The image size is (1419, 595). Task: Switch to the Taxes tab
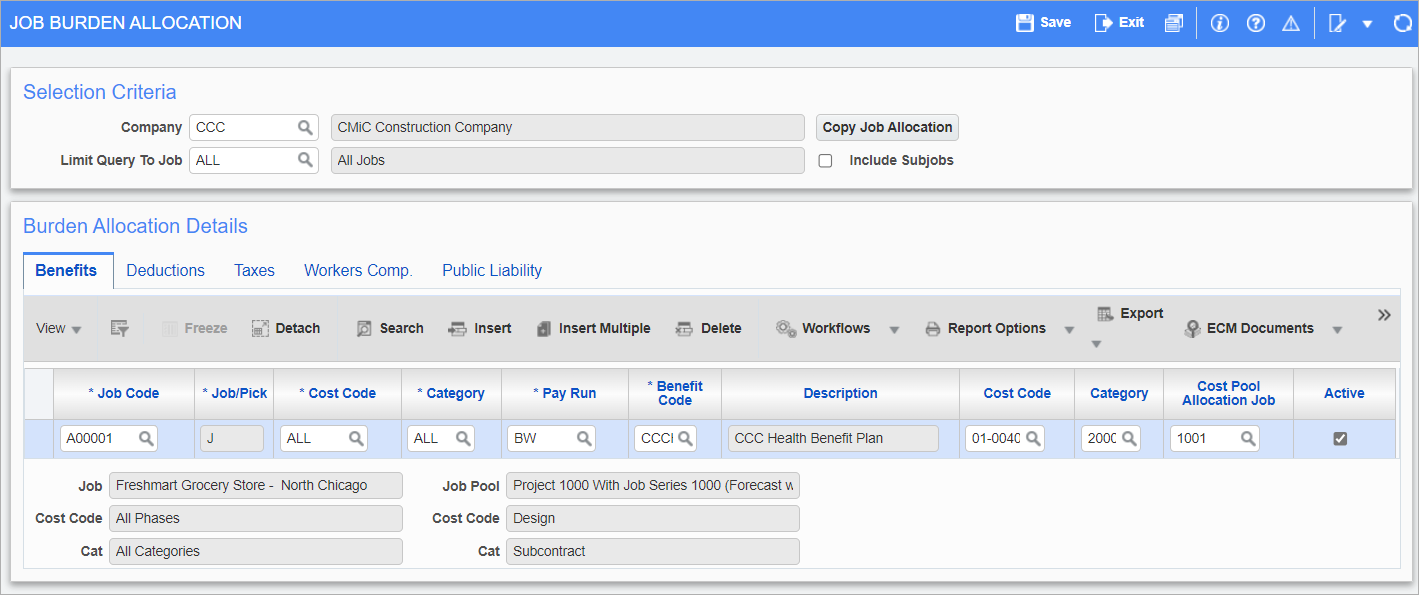click(x=254, y=270)
